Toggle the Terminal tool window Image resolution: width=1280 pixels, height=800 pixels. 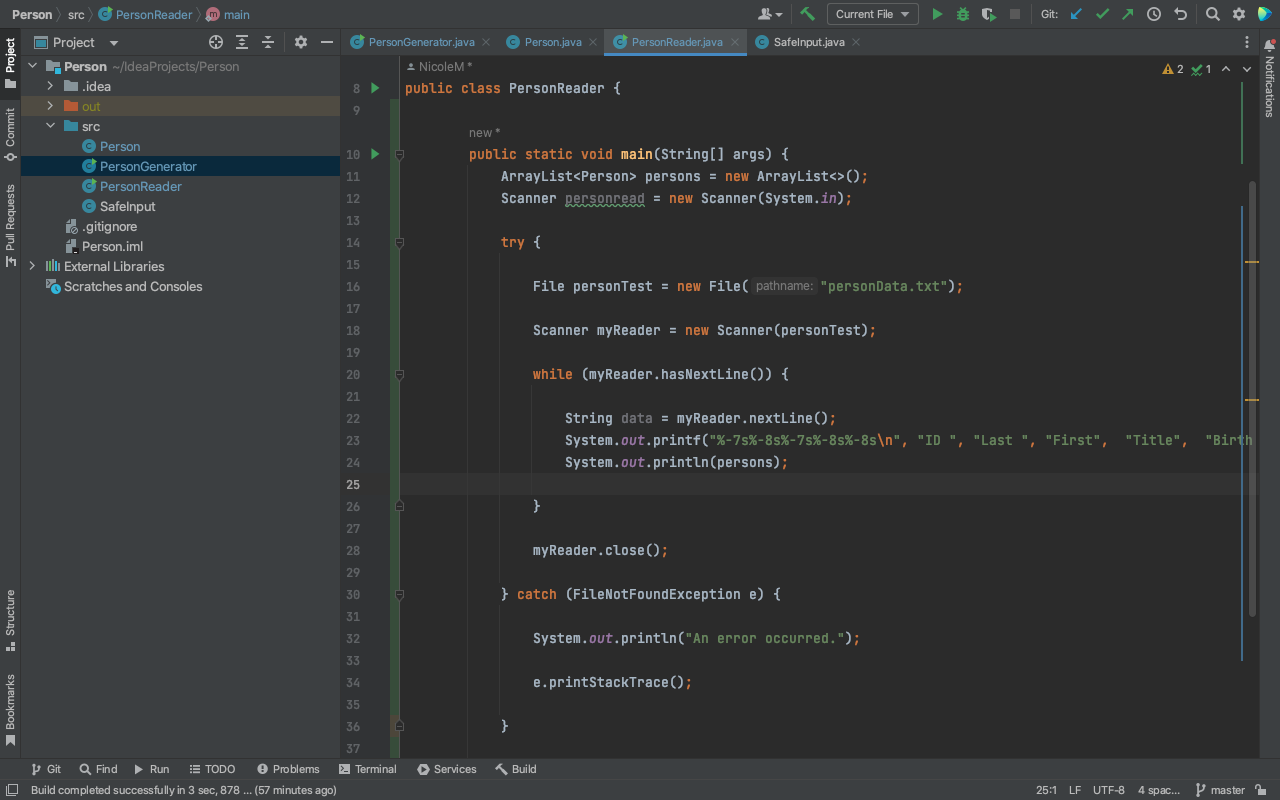click(368, 768)
